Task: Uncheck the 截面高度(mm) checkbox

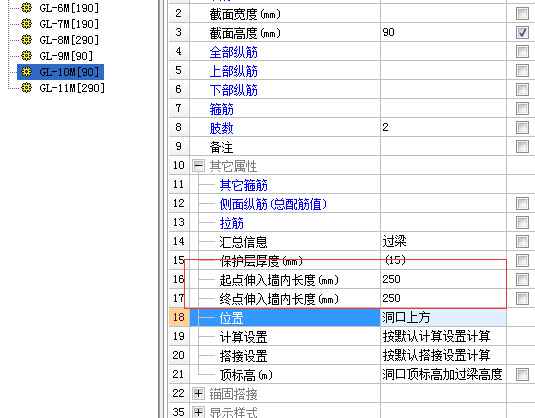Action: pos(522,33)
